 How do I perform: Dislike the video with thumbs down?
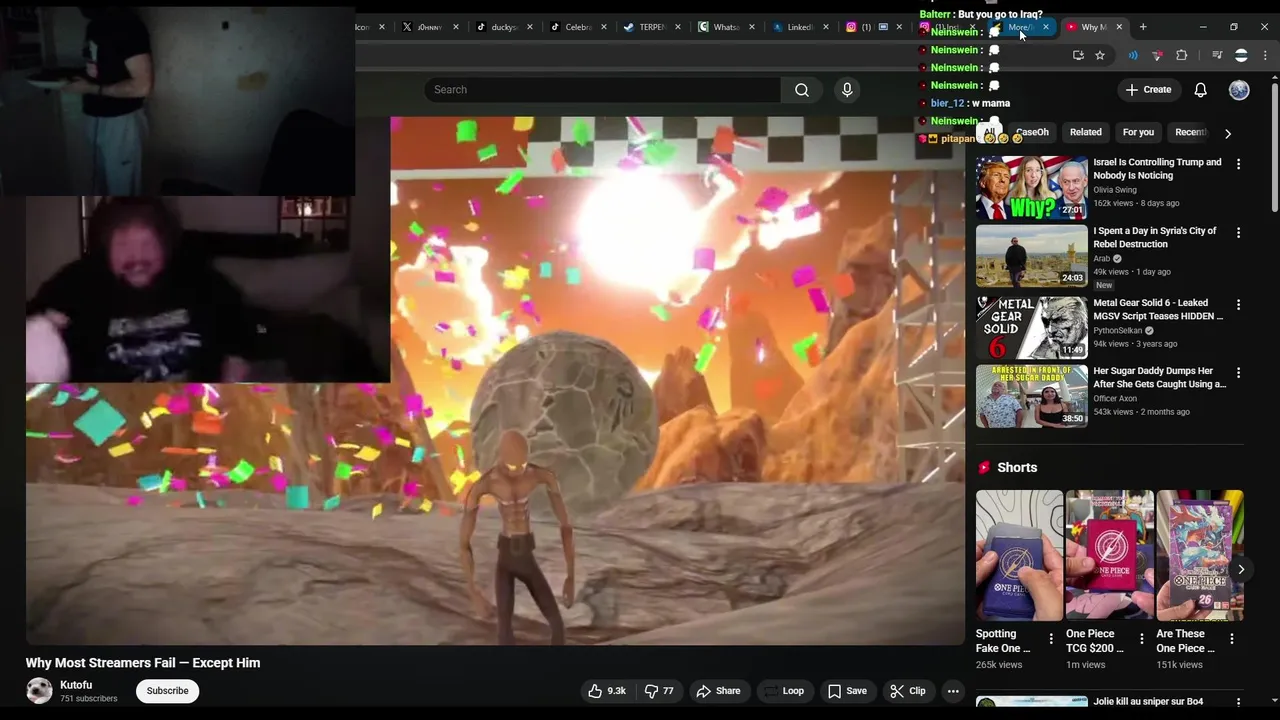point(659,691)
